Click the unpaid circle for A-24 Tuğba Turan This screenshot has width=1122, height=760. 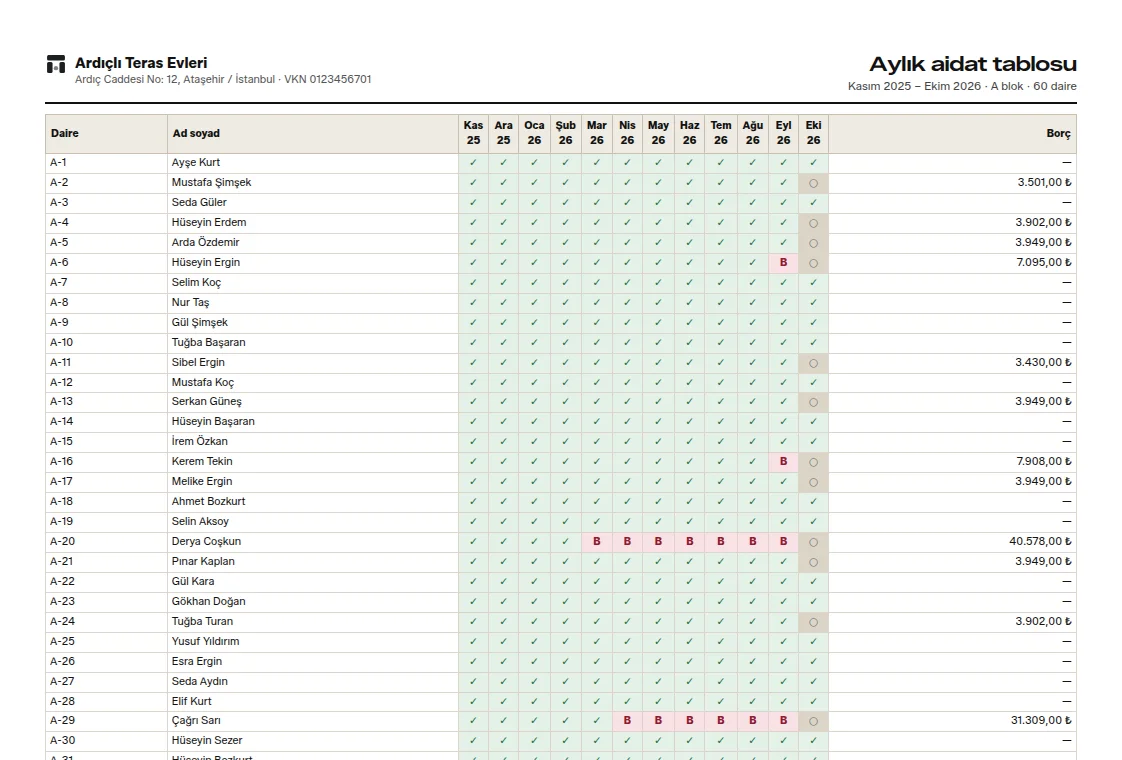tap(814, 623)
